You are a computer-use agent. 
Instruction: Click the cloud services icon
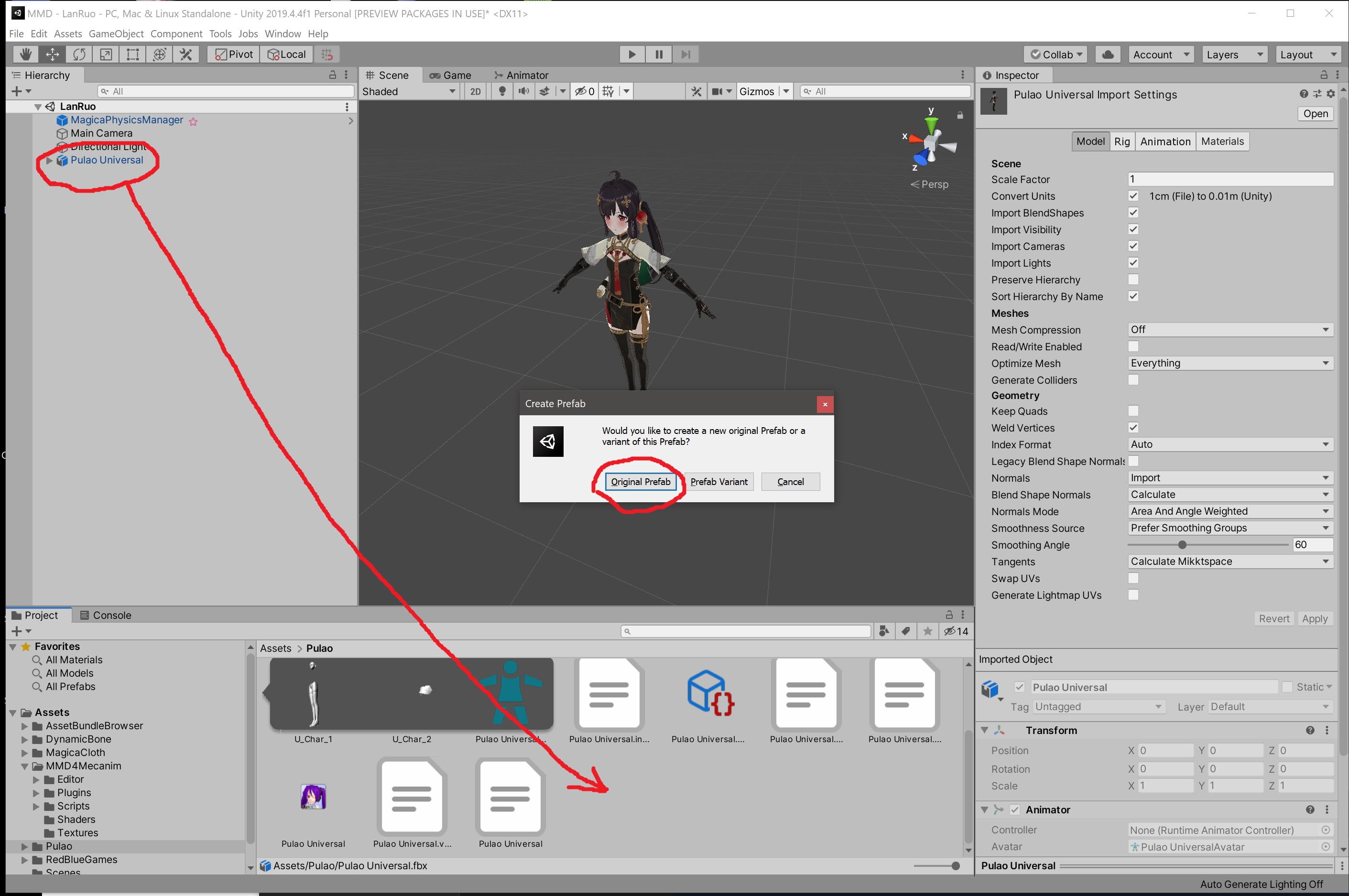click(x=1107, y=54)
